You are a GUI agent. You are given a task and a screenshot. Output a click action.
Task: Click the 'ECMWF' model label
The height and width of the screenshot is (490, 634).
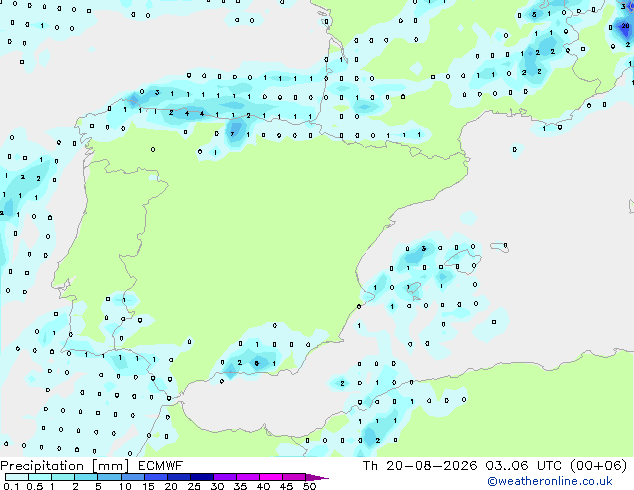coord(161,466)
